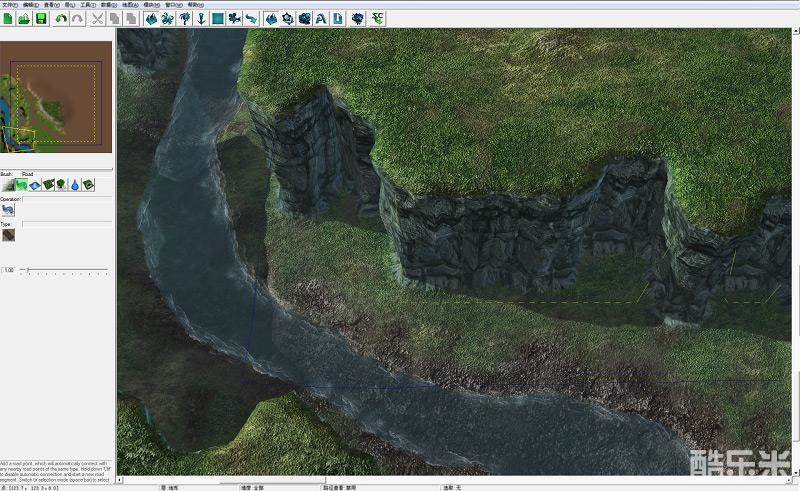
Task: Undo the last action via the toolbar arrow
Action: tap(61, 18)
